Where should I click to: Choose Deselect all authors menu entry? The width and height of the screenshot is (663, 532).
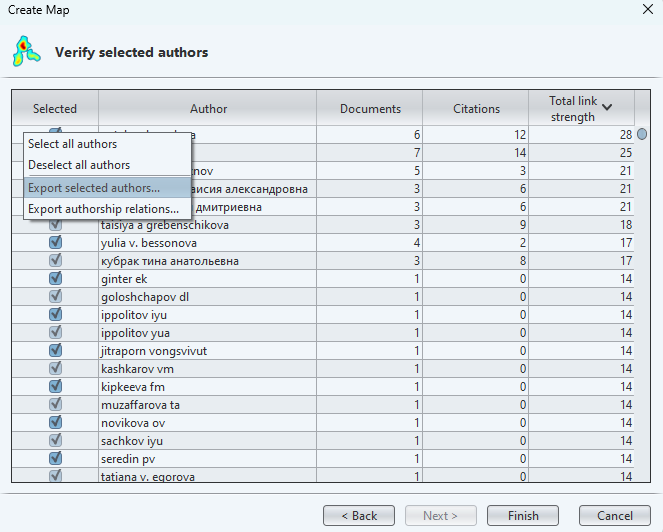click(78, 165)
